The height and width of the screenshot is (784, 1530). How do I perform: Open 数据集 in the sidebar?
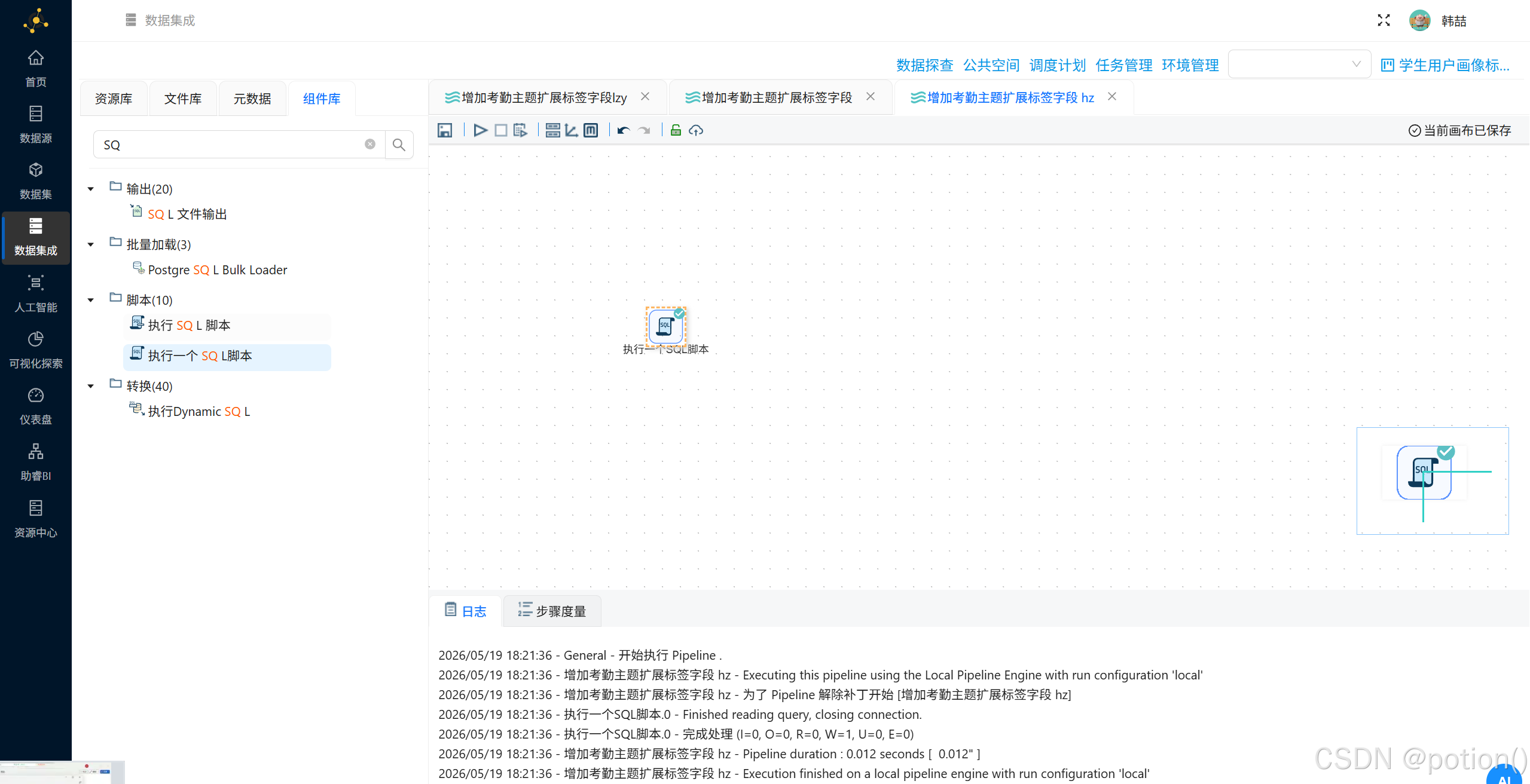point(36,181)
